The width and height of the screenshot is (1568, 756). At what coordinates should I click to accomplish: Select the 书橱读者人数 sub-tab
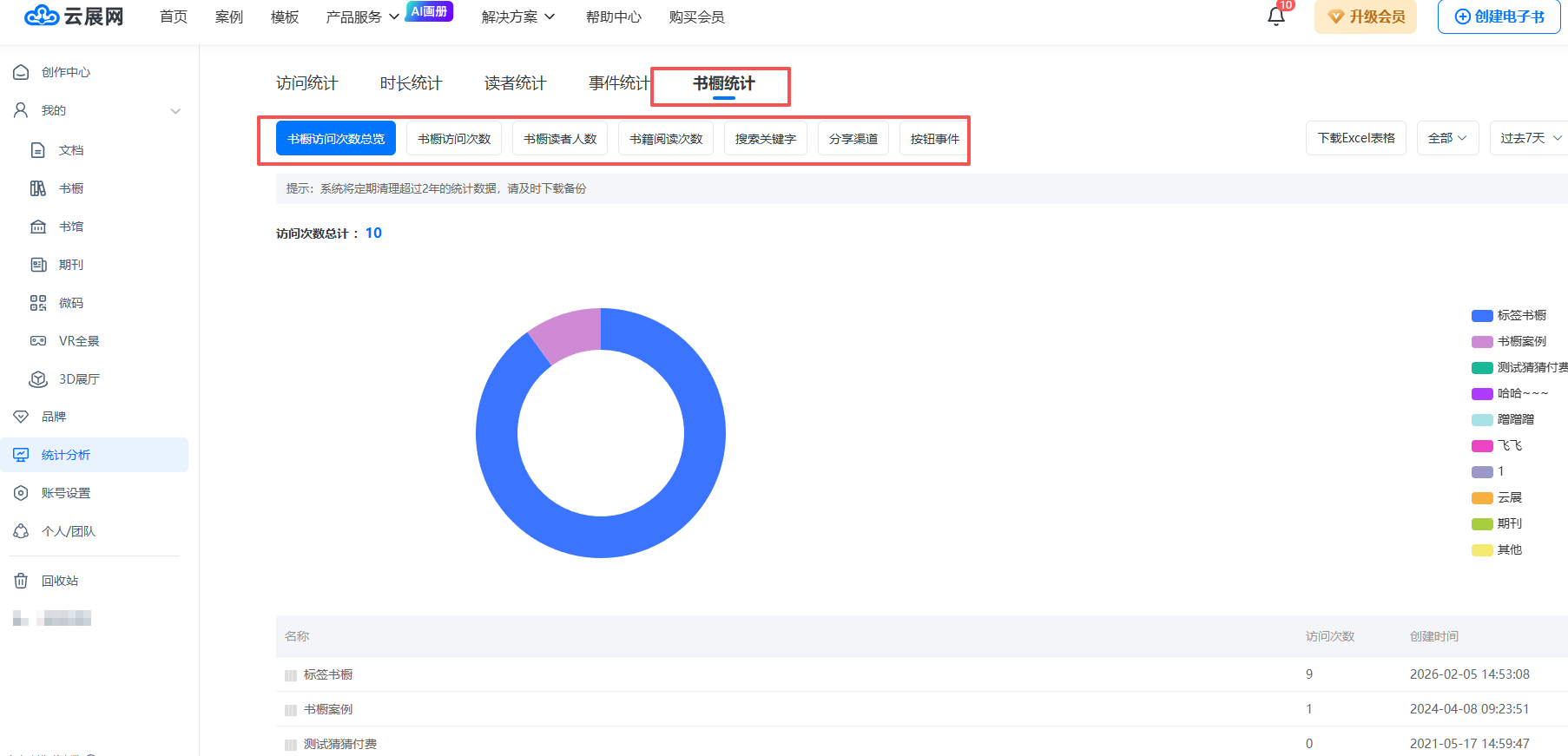pyautogui.click(x=560, y=139)
